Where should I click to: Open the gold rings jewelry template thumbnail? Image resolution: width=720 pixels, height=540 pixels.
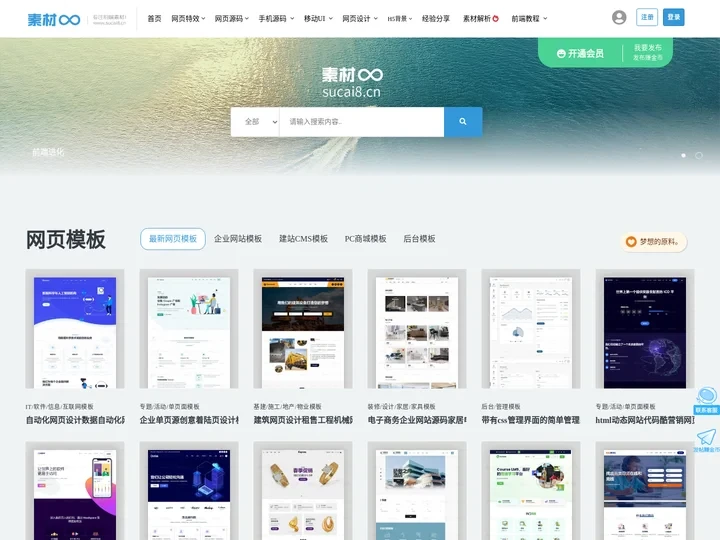point(303,491)
